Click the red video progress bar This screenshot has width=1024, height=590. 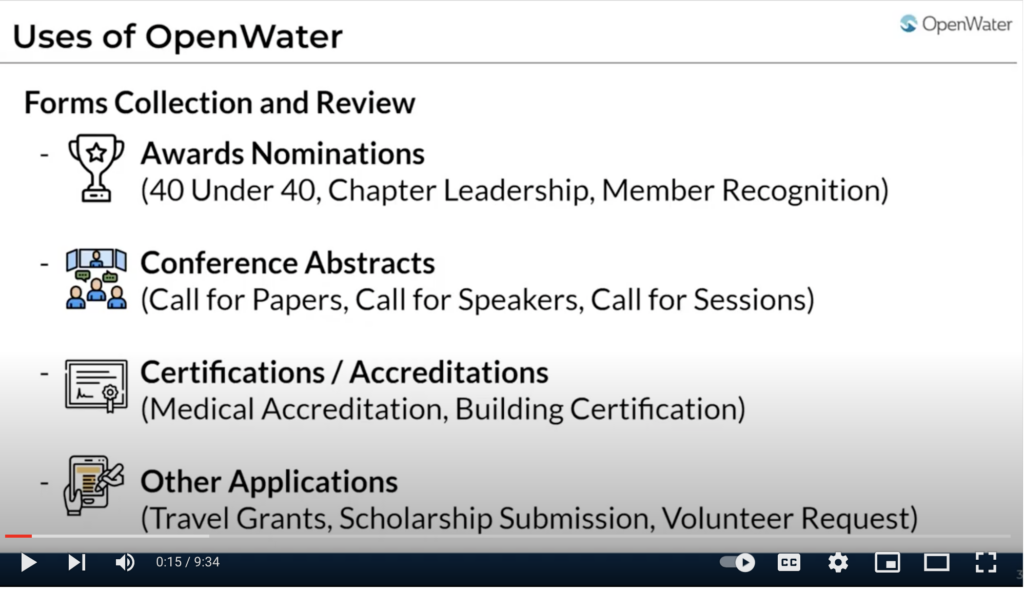coord(18,537)
